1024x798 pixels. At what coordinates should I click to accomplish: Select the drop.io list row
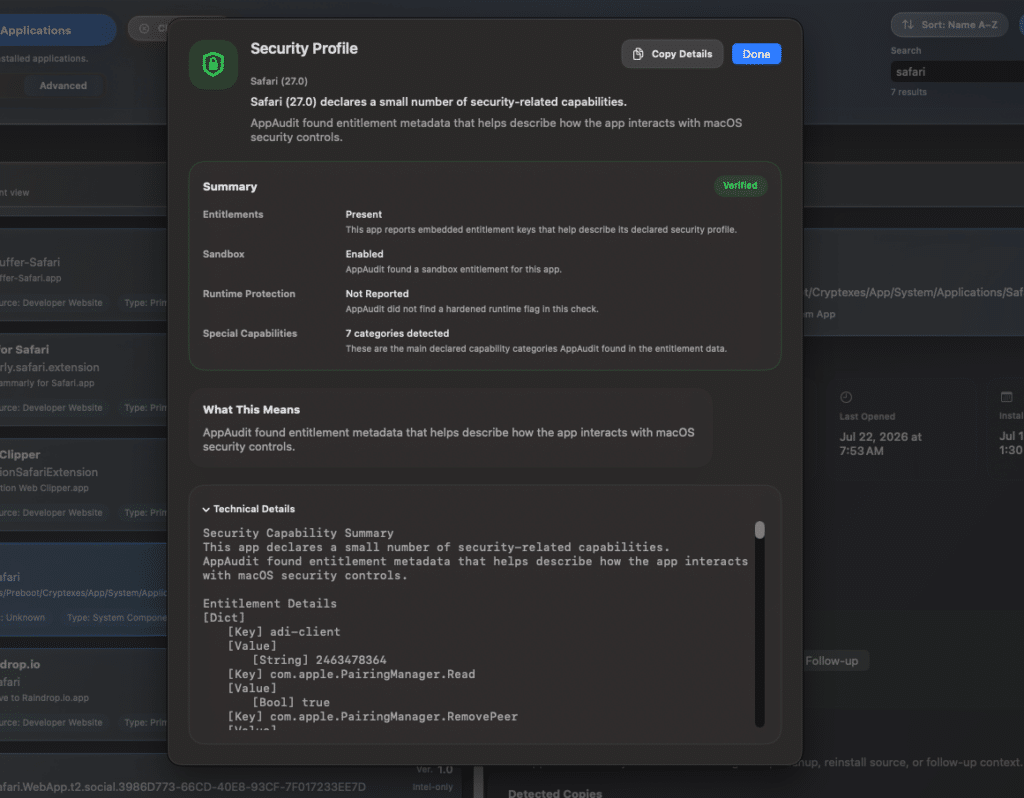point(84,694)
